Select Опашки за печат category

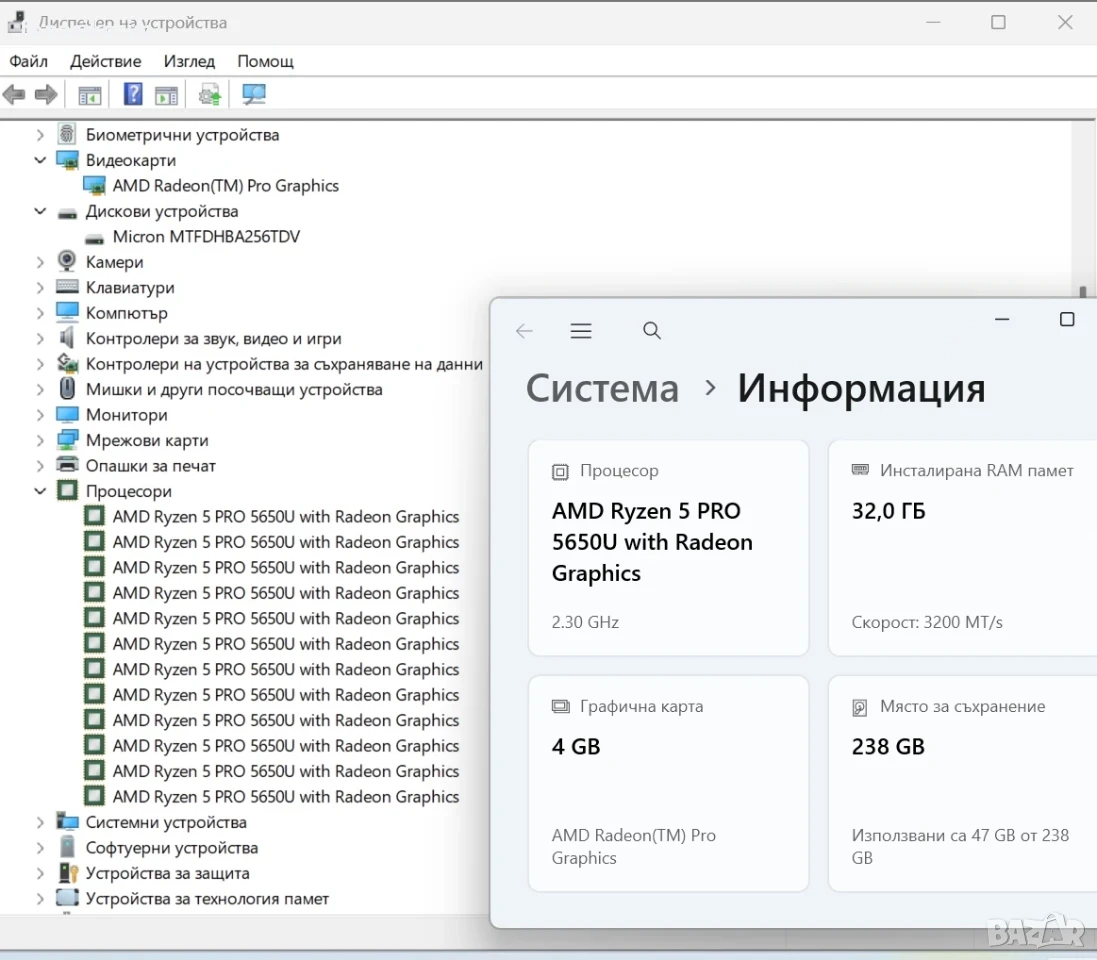150,466
